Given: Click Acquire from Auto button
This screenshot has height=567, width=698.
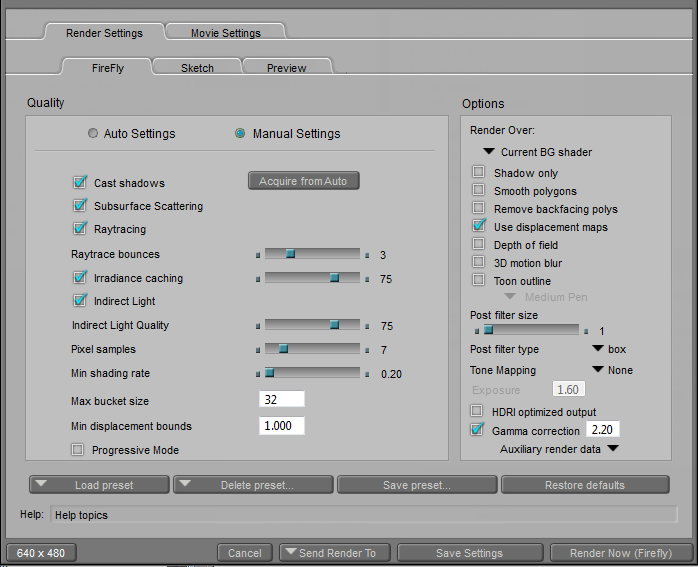Looking at the screenshot, I should 303,181.
